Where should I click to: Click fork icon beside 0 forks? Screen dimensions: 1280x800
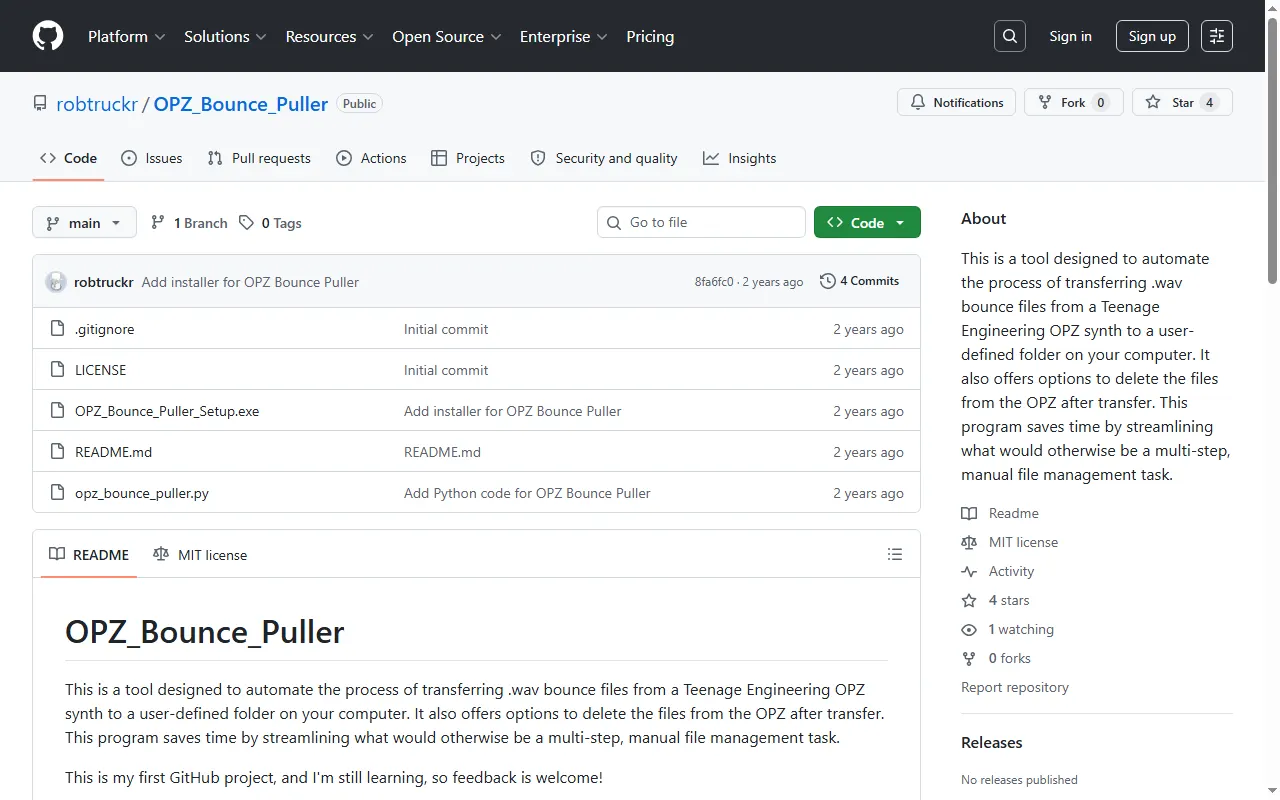(969, 658)
